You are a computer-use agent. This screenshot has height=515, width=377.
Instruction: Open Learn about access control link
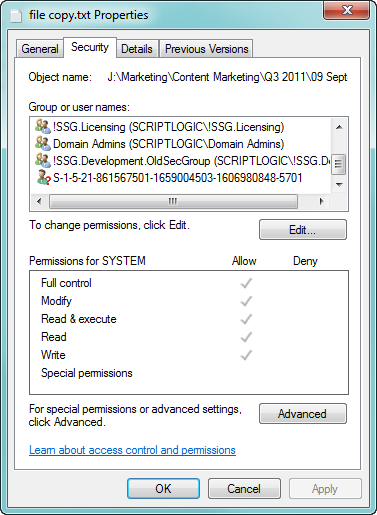click(132, 450)
